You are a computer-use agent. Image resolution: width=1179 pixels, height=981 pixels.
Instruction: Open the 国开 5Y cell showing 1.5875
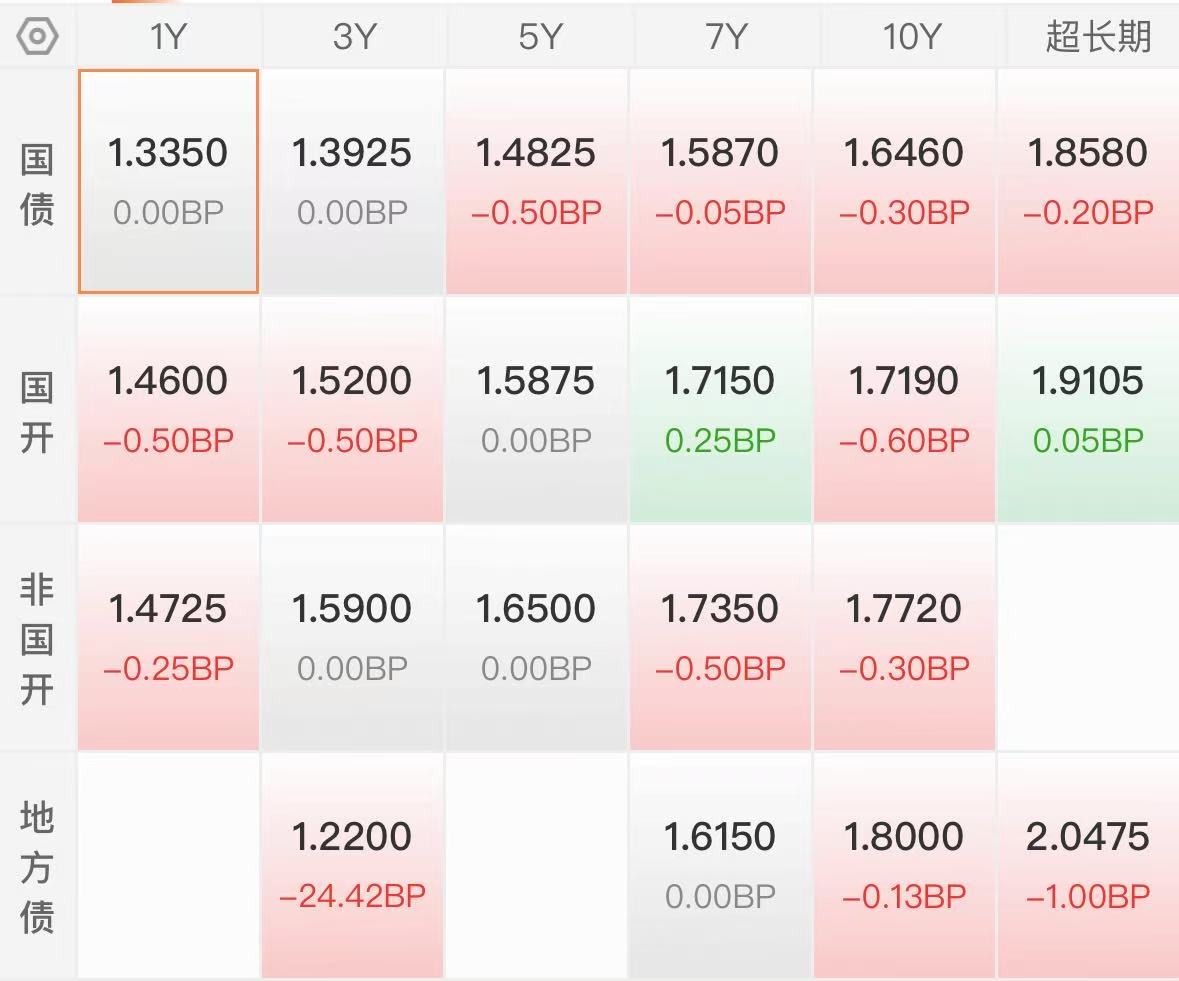click(537, 409)
